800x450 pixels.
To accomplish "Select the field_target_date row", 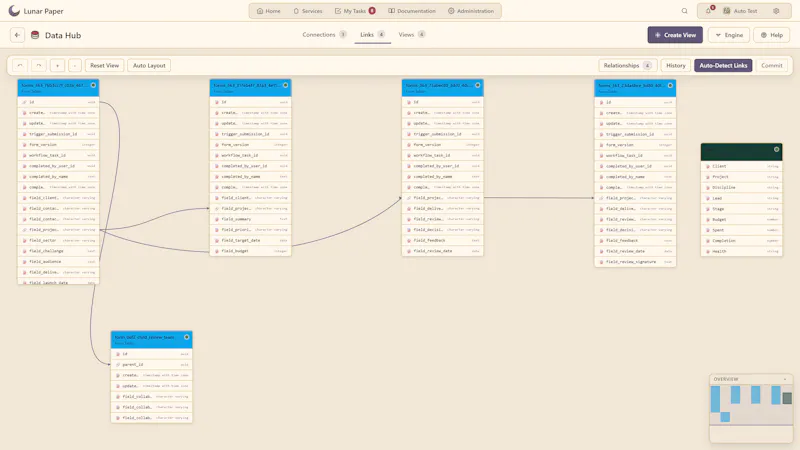I will click(x=251, y=240).
